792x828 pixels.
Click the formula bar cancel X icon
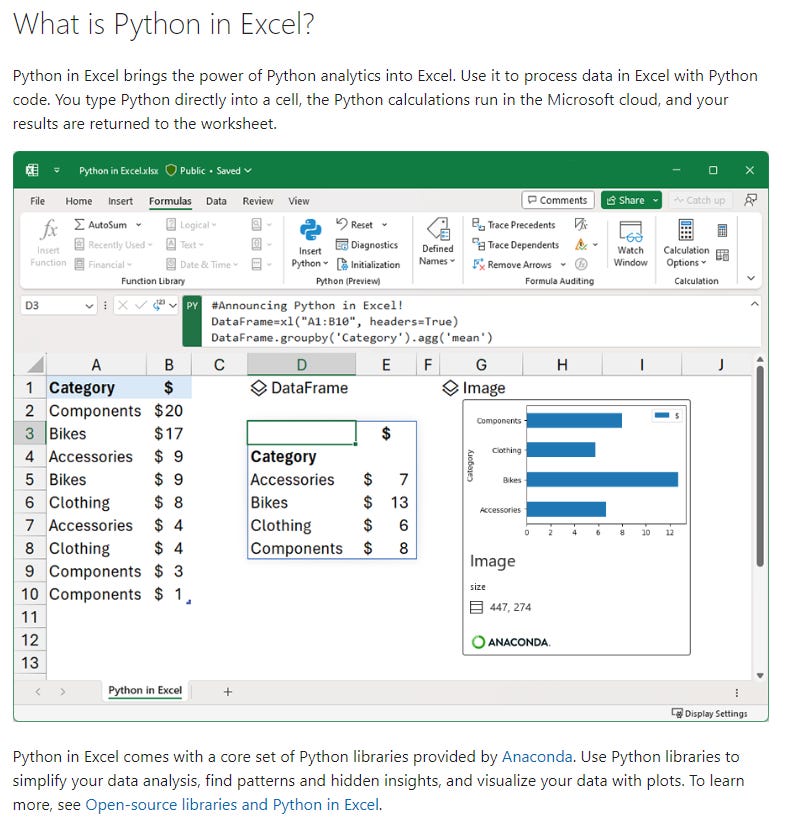tap(122, 305)
